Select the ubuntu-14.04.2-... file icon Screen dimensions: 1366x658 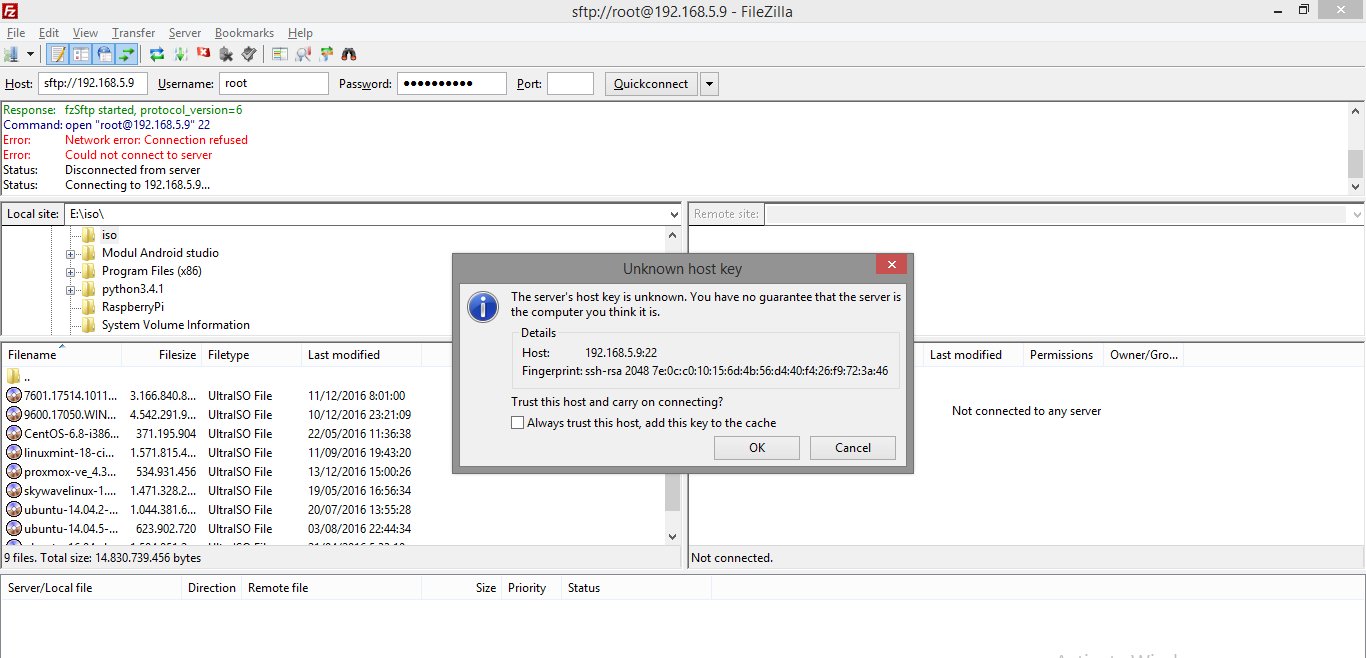[x=14, y=510]
